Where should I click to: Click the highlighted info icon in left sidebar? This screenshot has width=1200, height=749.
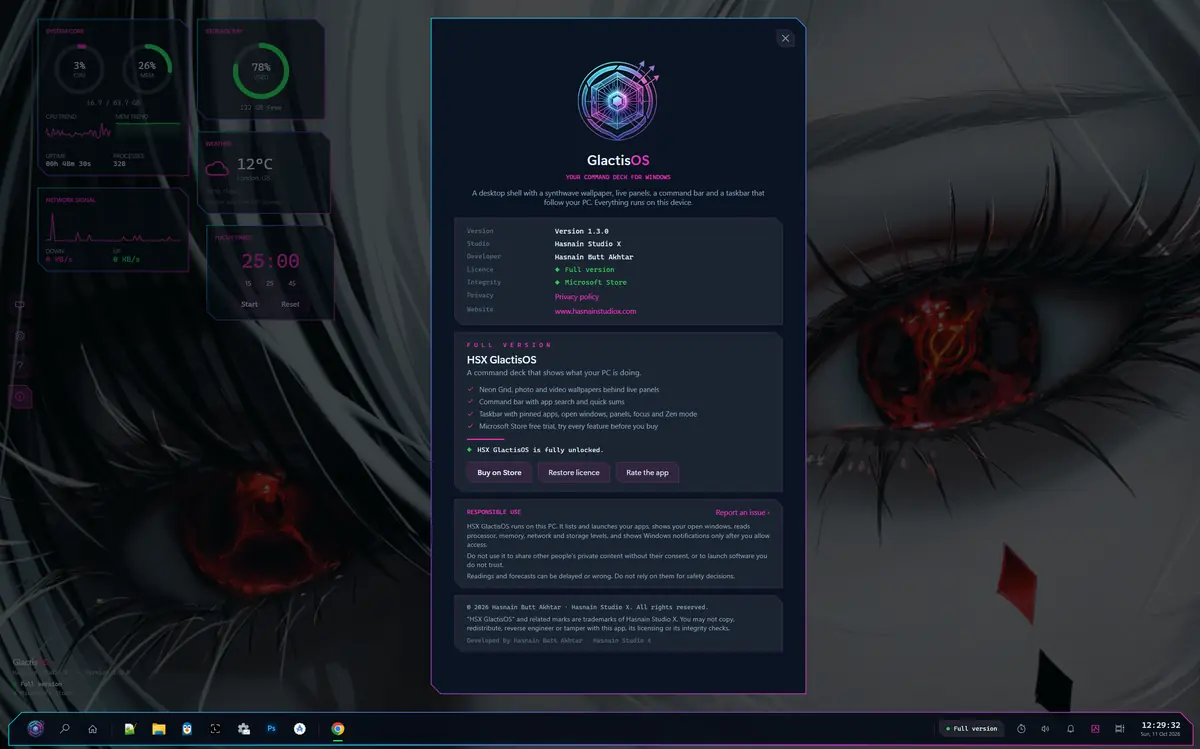(20, 397)
